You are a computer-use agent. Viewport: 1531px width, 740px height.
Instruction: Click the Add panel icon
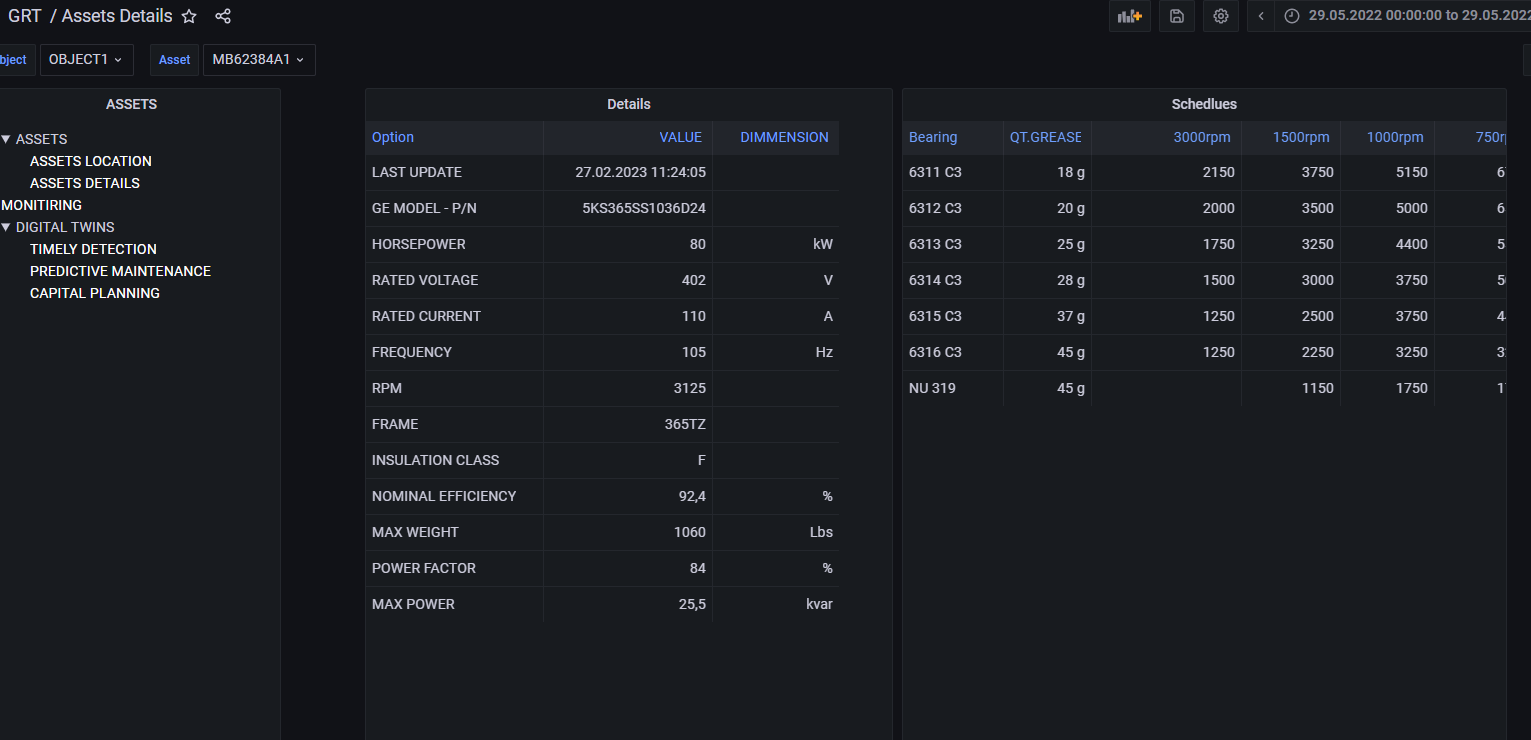[1129, 16]
